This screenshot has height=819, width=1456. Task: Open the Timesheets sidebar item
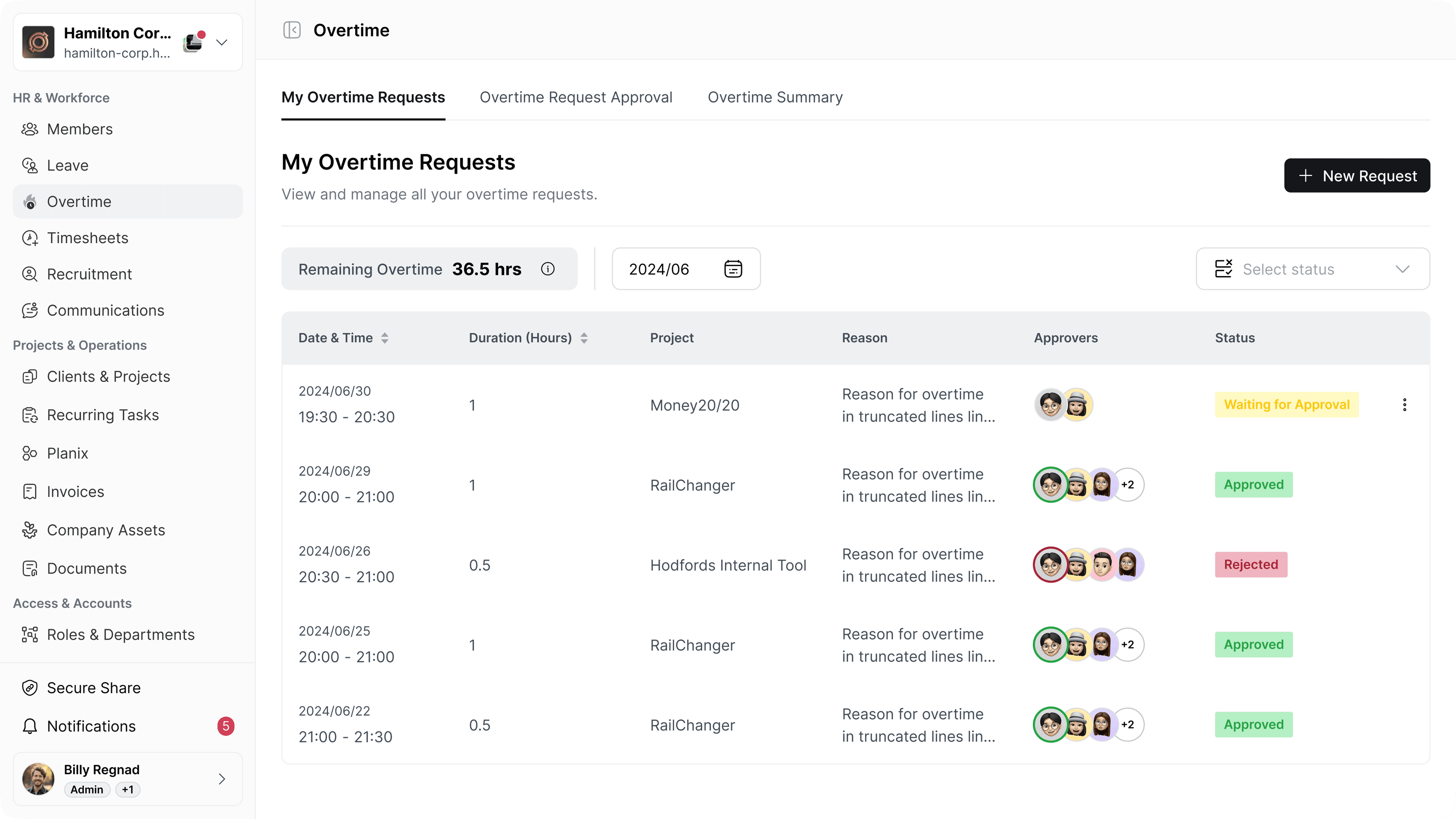(x=88, y=238)
